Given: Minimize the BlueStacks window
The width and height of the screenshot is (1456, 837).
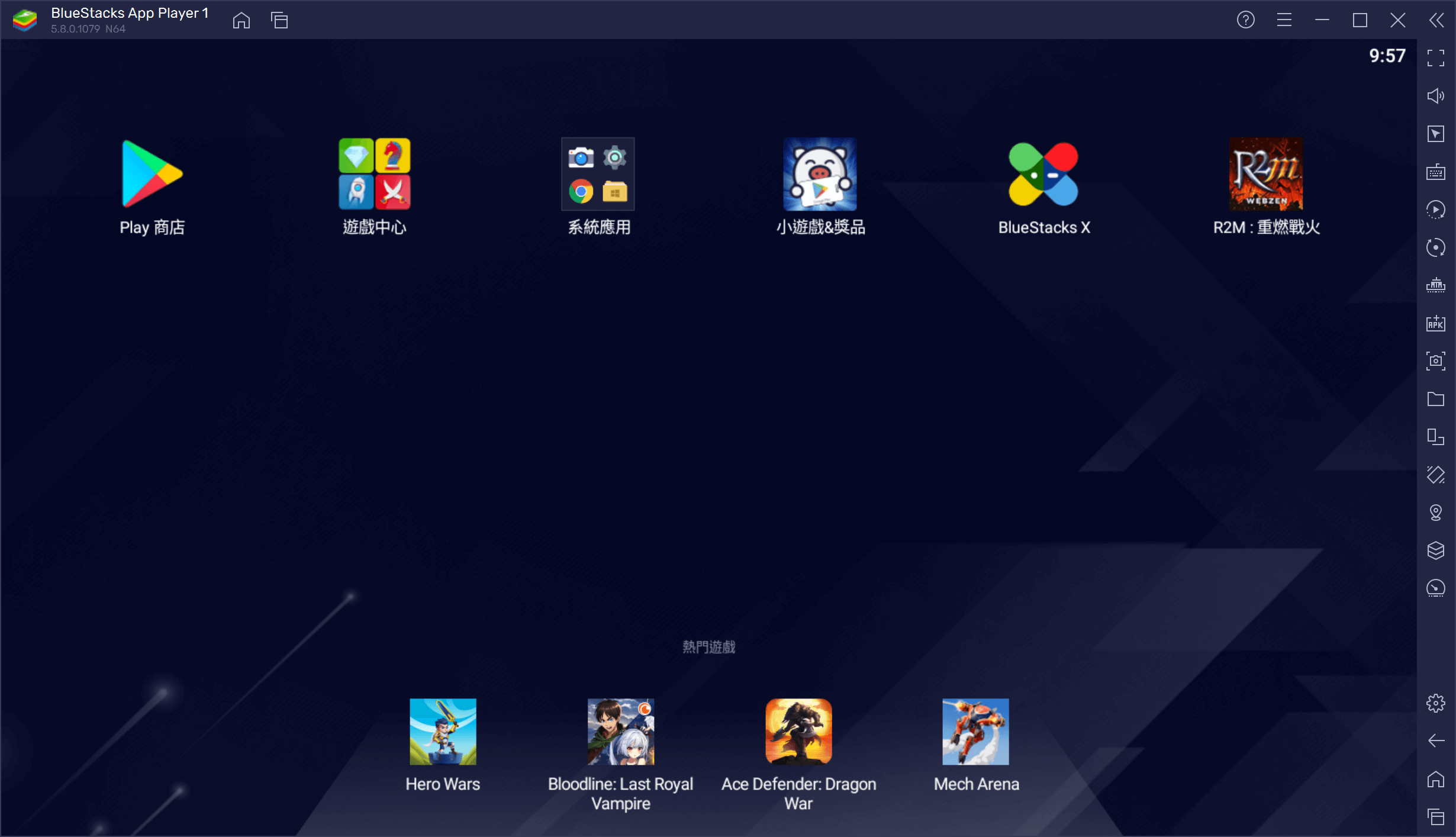Looking at the screenshot, I should 1322,20.
